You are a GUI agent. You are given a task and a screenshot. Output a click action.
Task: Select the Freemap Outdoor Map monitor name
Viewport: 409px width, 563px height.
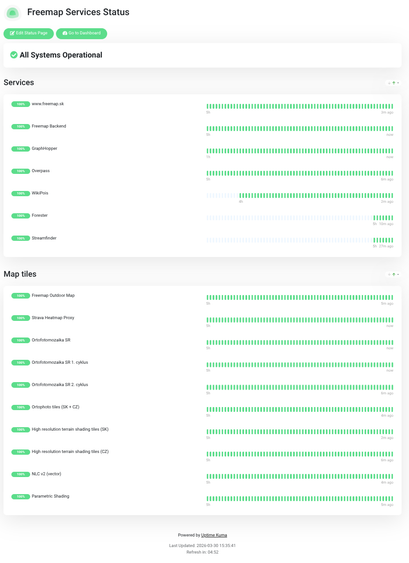click(x=53, y=296)
